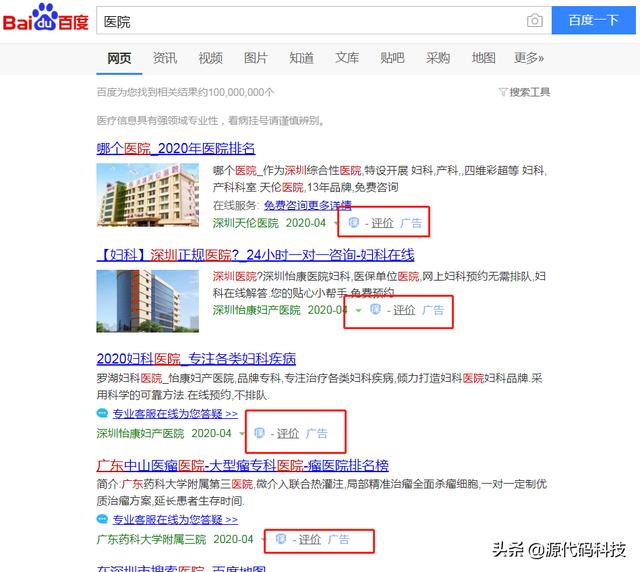The height and width of the screenshot is (572, 640).
Task: Click 深圳天伦医院 source text
Action: click(x=246, y=223)
